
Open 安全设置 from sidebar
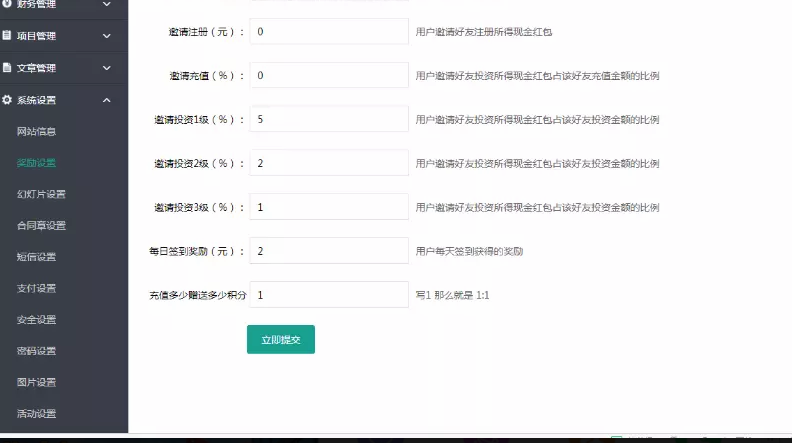(x=37, y=320)
